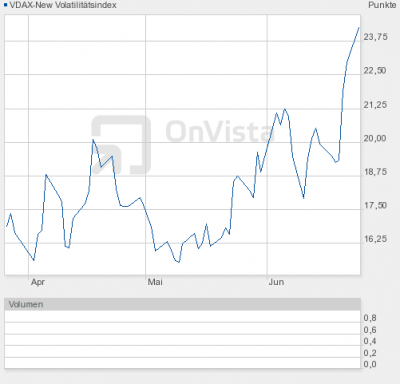Click the 0,0 volume axis label
Image resolution: width=400 pixels, height=384 pixels.
point(370,364)
